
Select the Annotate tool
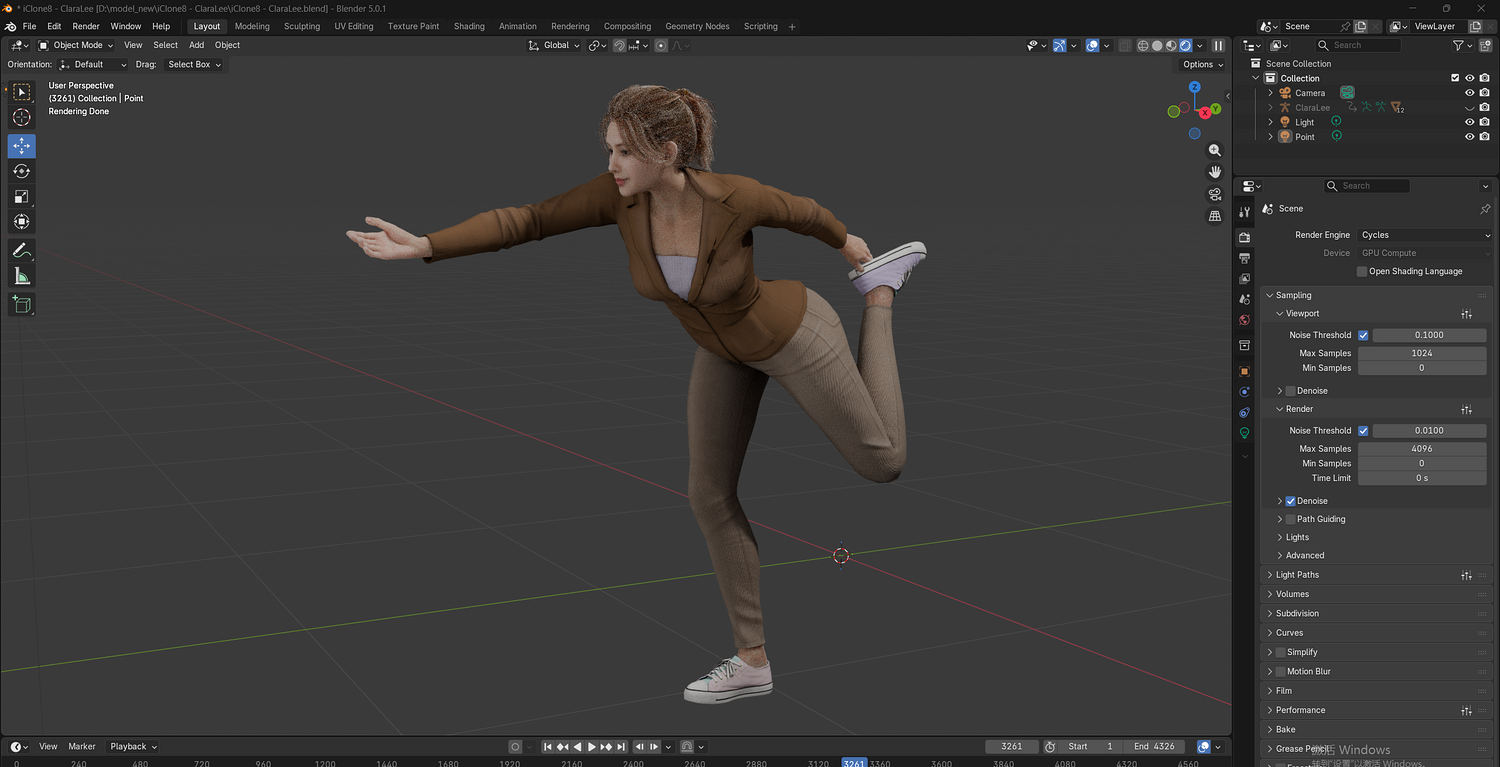pyautogui.click(x=21, y=250)
